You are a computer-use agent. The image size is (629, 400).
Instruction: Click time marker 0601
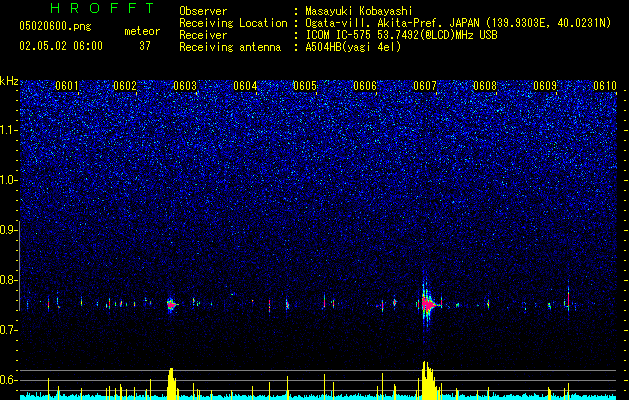(67, 86)
